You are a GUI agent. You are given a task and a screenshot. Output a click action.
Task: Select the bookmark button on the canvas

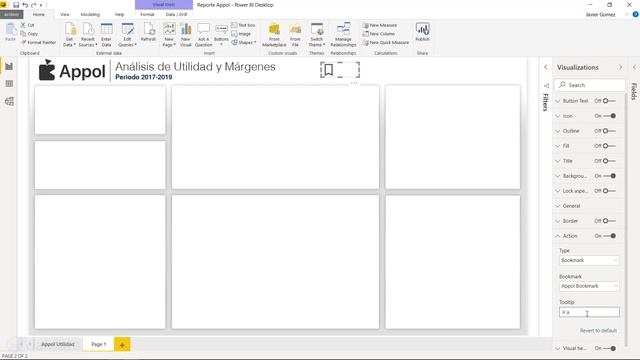click(340, 70)
